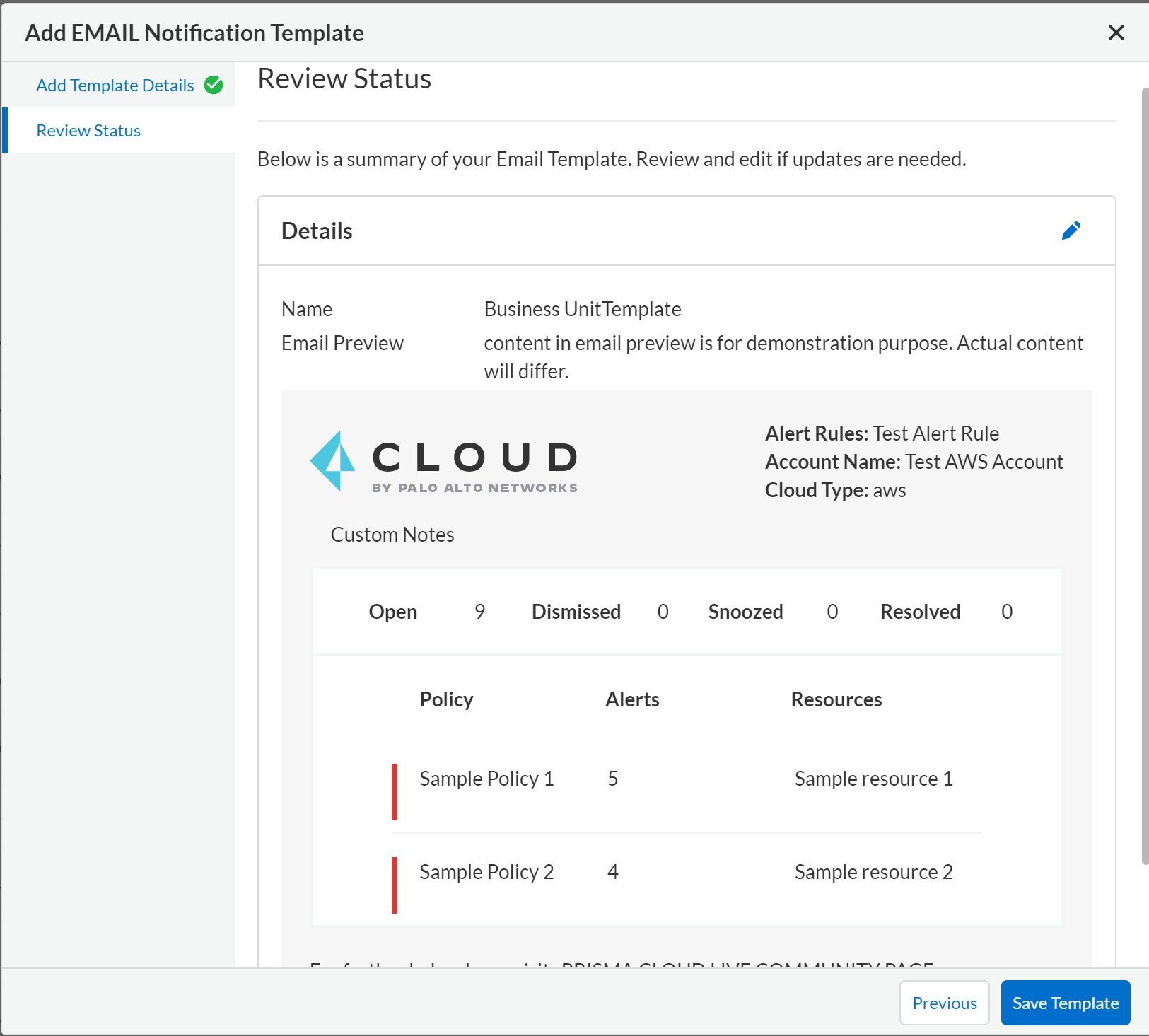Image resolution: width=1149 pixels, height=1036 pixels.
Task: Click the Business UnitTemplate name value
Action: point(583,309)
